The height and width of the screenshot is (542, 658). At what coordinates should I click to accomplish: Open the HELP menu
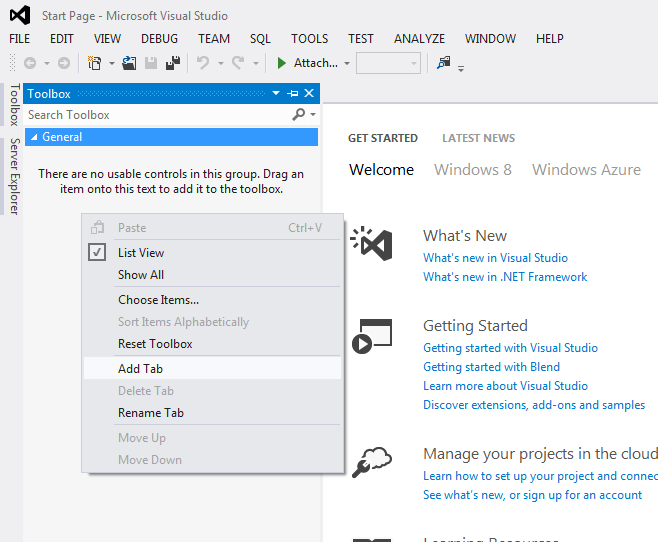click(x=550, y=39)
